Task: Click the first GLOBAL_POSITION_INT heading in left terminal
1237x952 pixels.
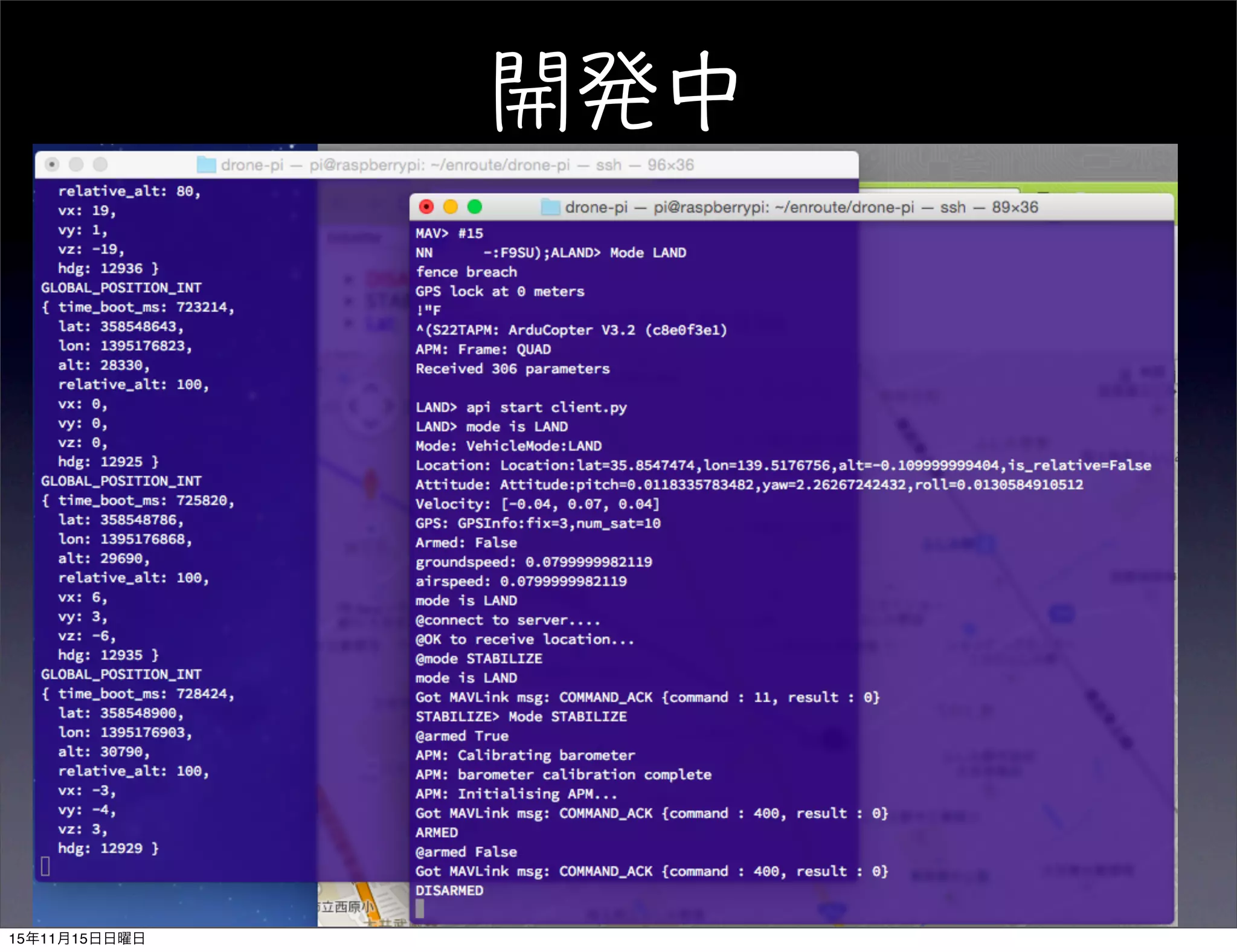Action: tap(121, 288)
